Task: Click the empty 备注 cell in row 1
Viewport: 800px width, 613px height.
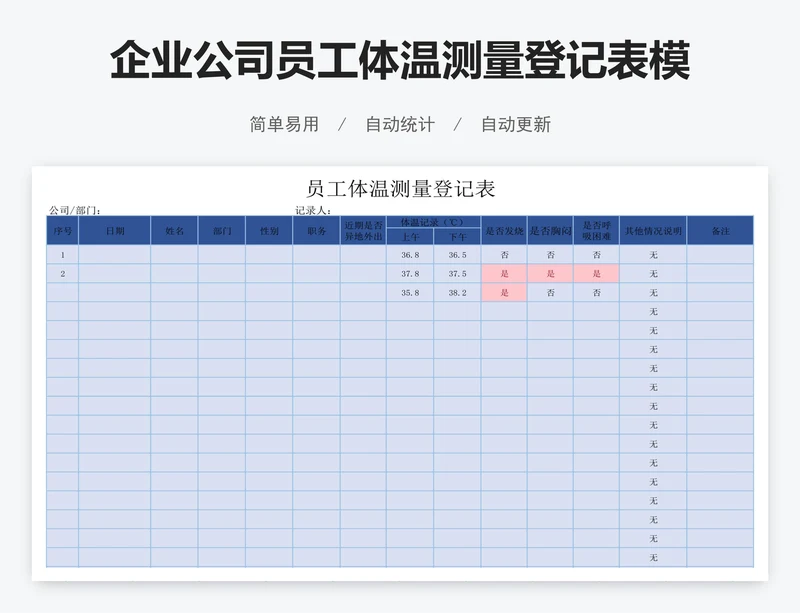Action: (720, 255)
